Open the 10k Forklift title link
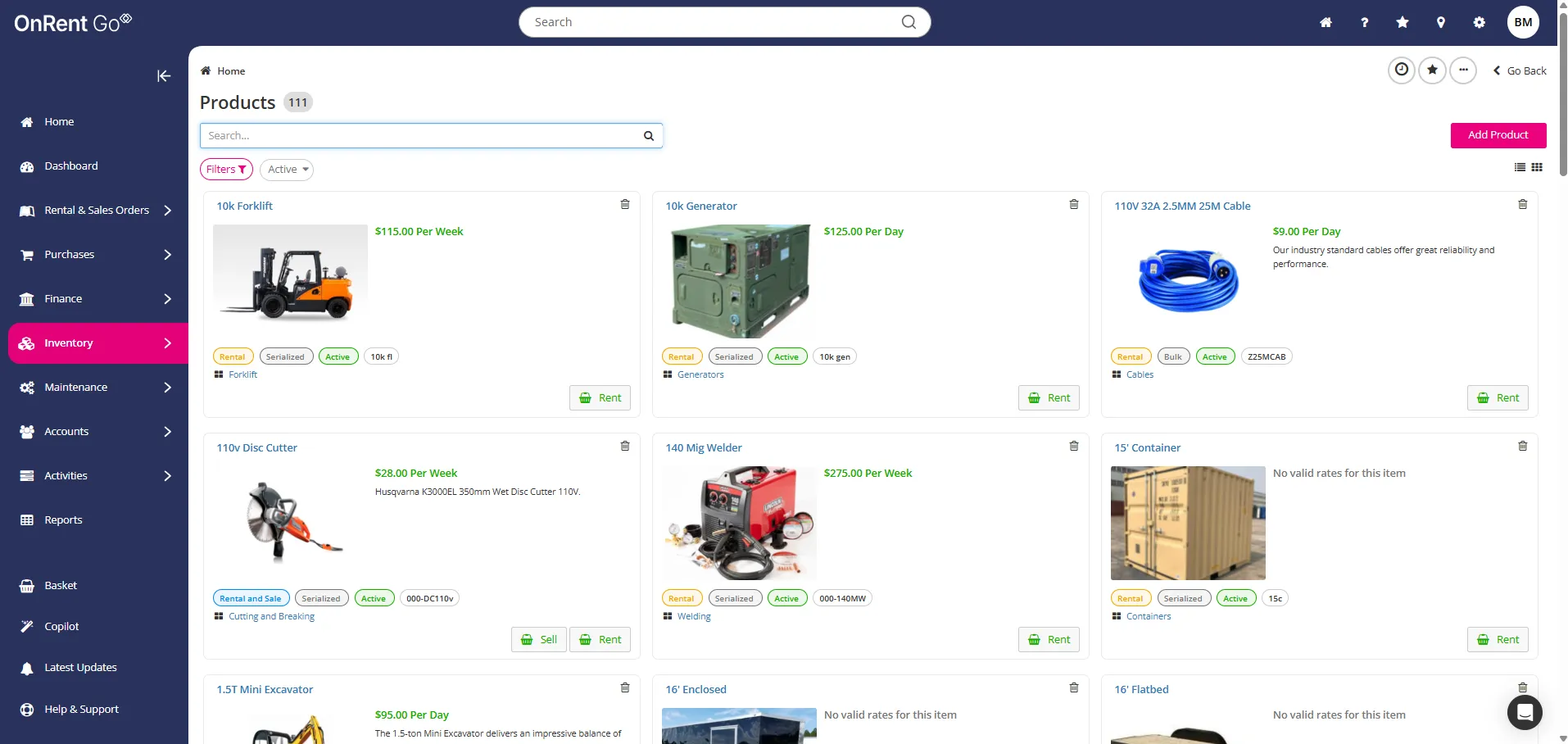1568x744 pixels. coord(244,206)
